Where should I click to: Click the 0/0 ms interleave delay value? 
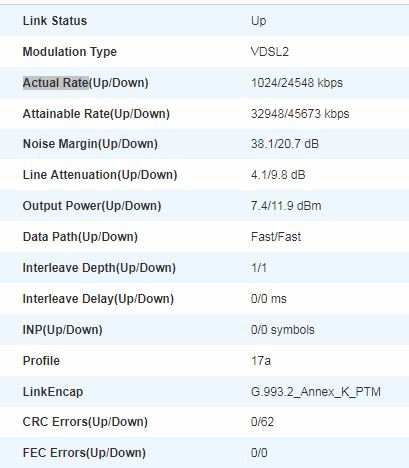pyautogui.click(x=269, y=299)
